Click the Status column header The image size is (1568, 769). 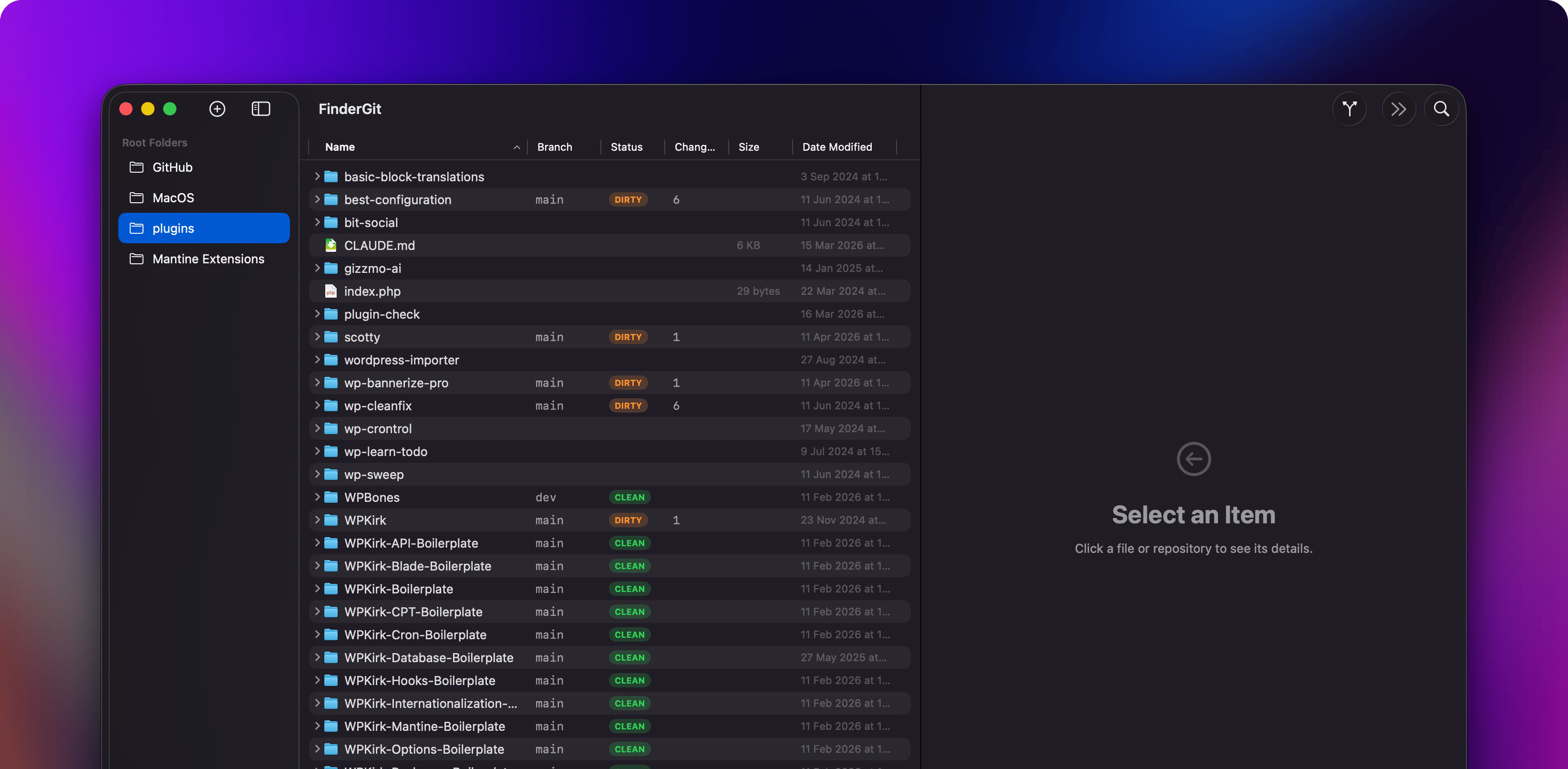click(x=626, y=147)
